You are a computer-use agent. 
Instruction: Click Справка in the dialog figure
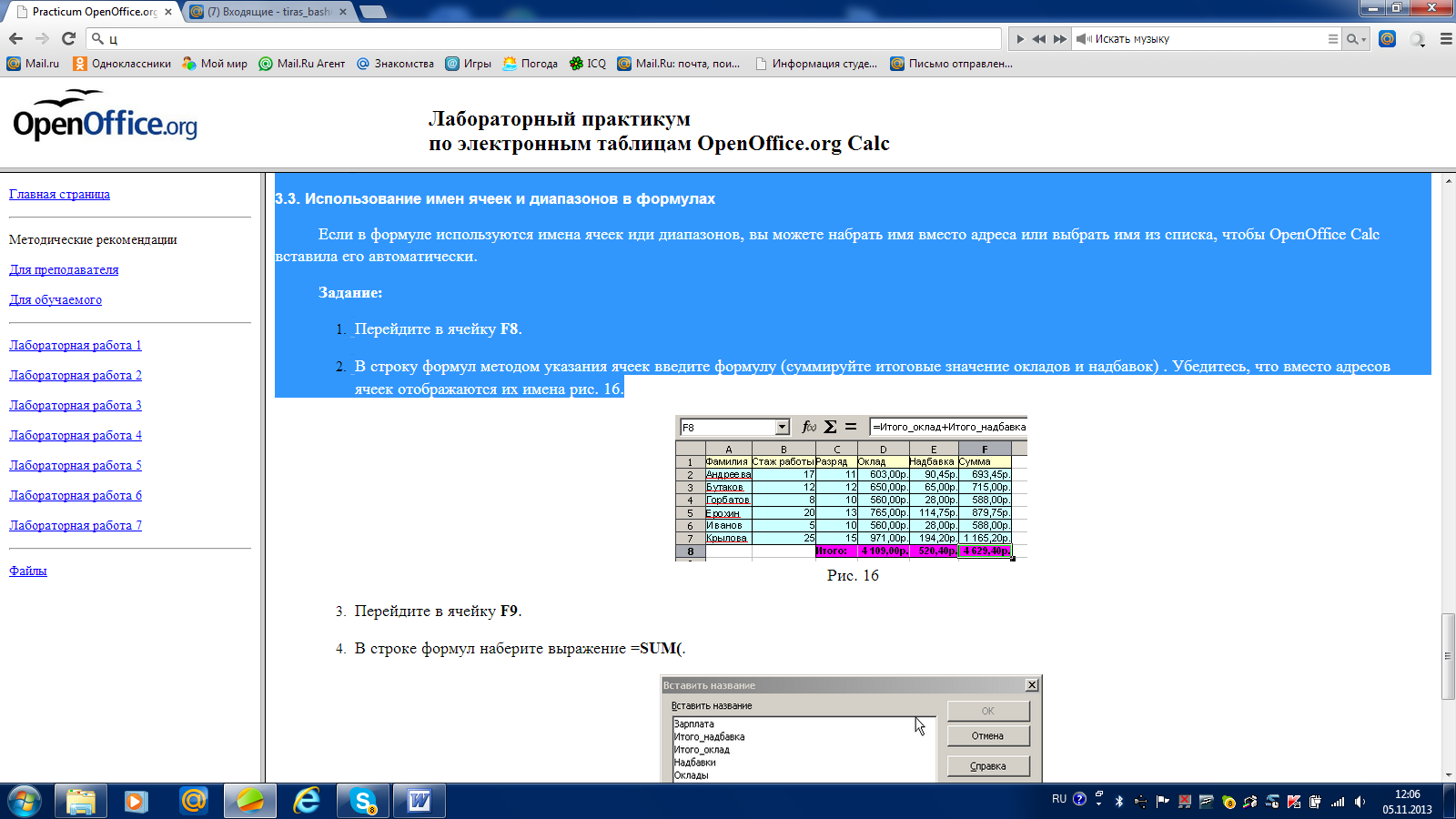point(988,766)
